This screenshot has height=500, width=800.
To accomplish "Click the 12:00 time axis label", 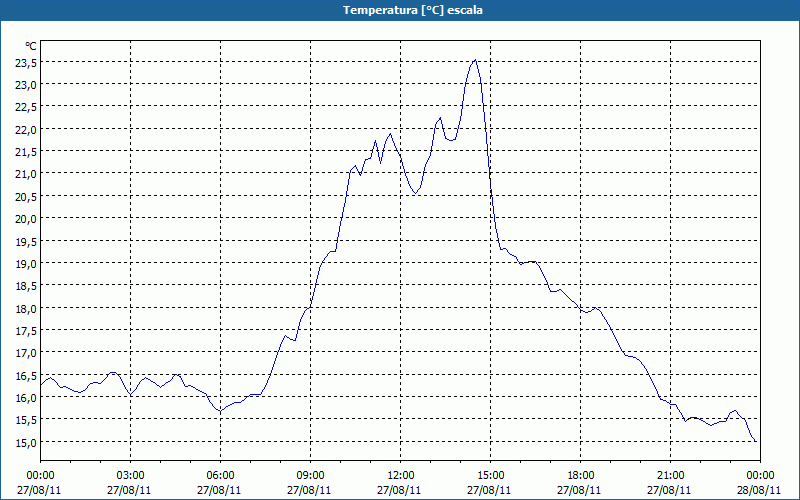I will tap(401, 476).
